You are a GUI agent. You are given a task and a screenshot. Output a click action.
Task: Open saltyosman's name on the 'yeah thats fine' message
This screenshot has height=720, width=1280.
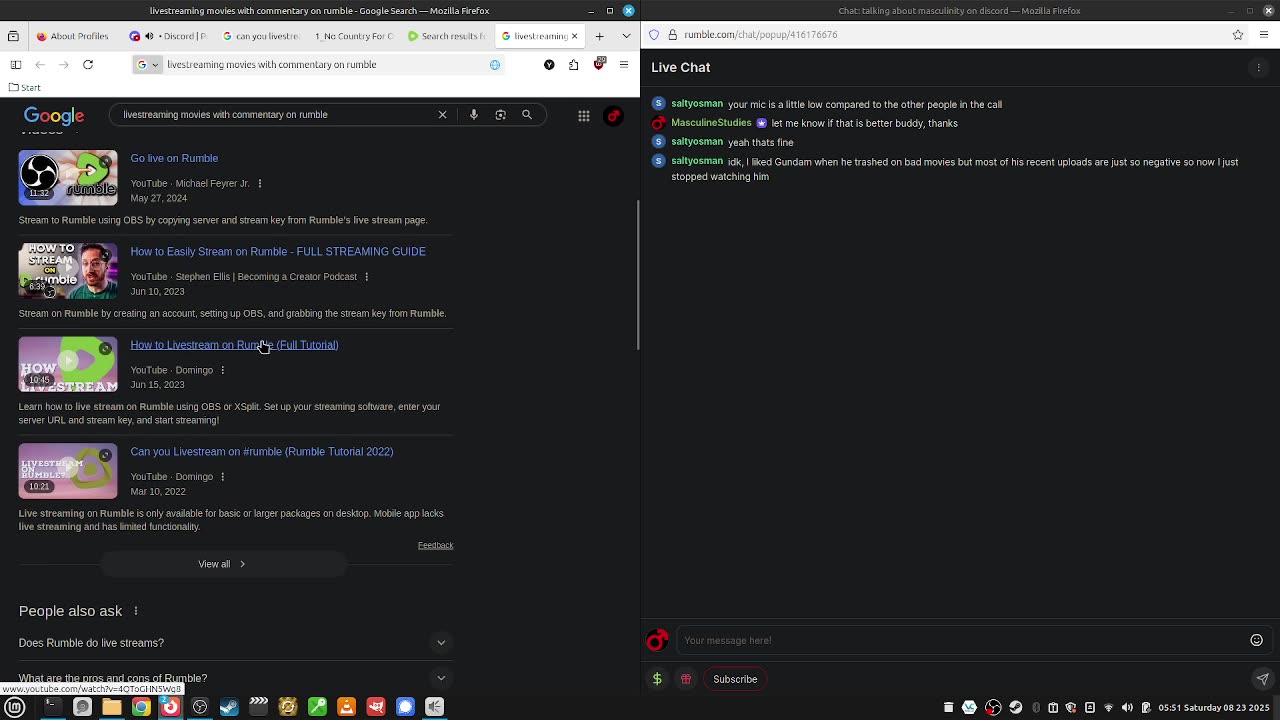[x=697, y=142]
